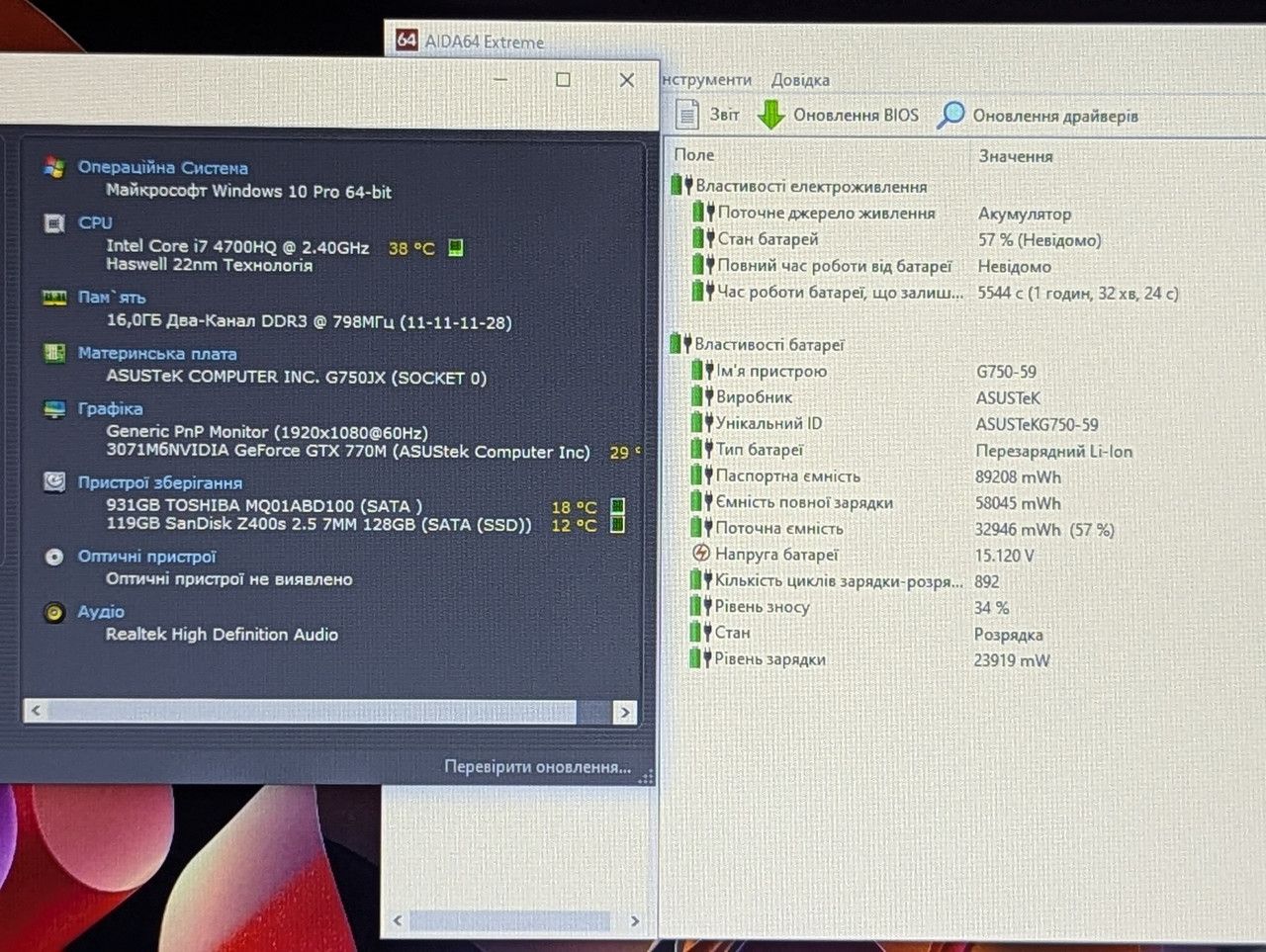Select the Graphics monitor icon
Image resolution: width=1266 pixels, height=952 pixels.
(x=54, y=409)
